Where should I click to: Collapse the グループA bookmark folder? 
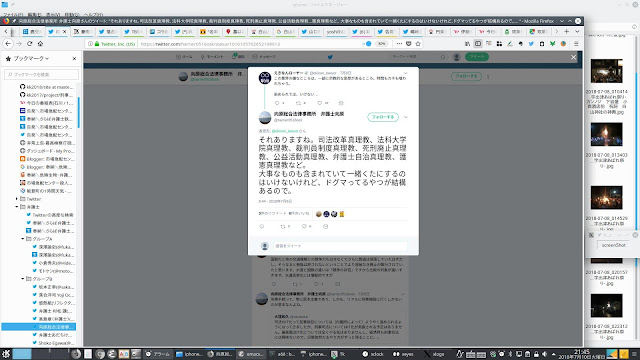[x=23, y=239]
